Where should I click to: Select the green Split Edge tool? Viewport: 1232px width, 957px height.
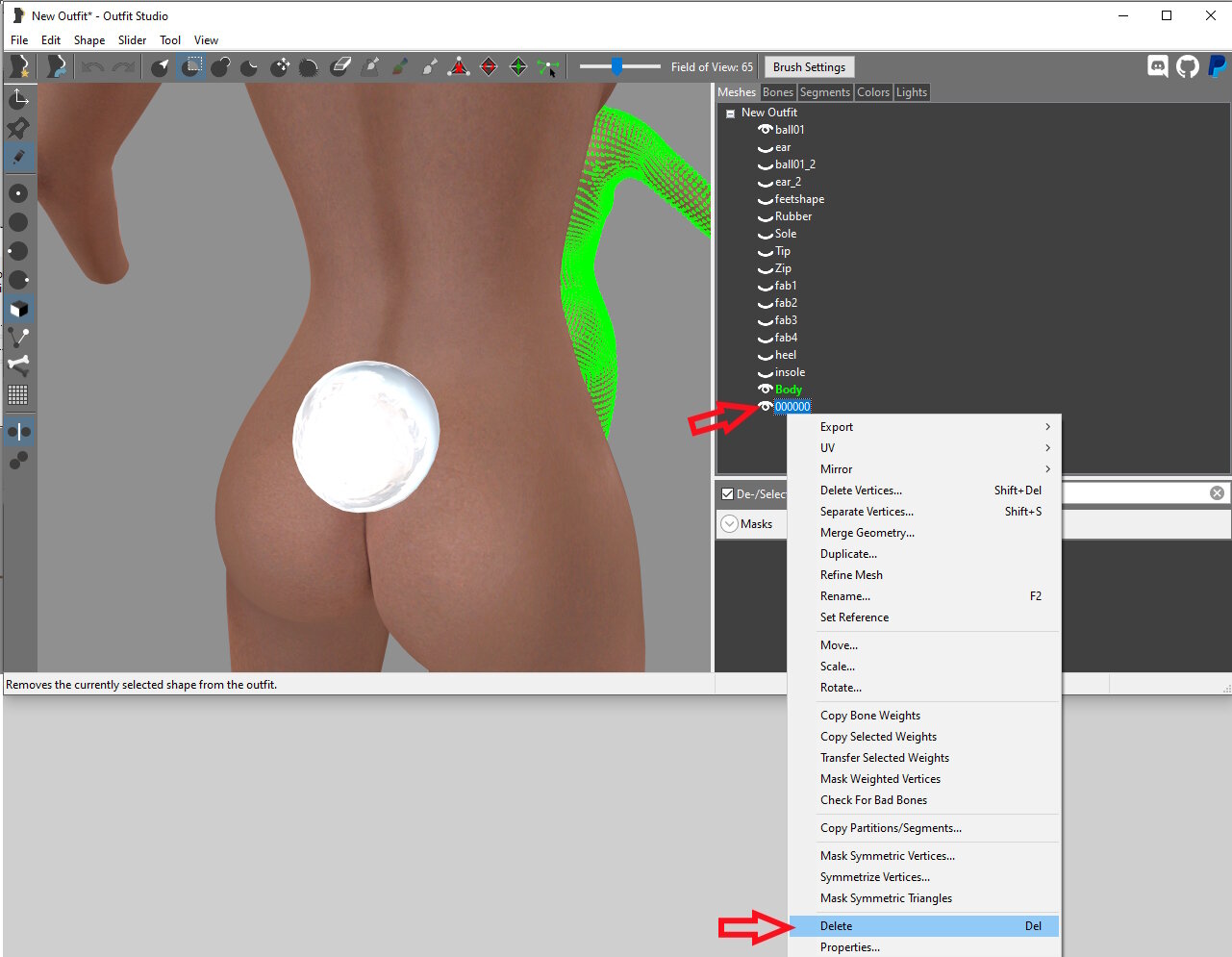pos(518,66)
